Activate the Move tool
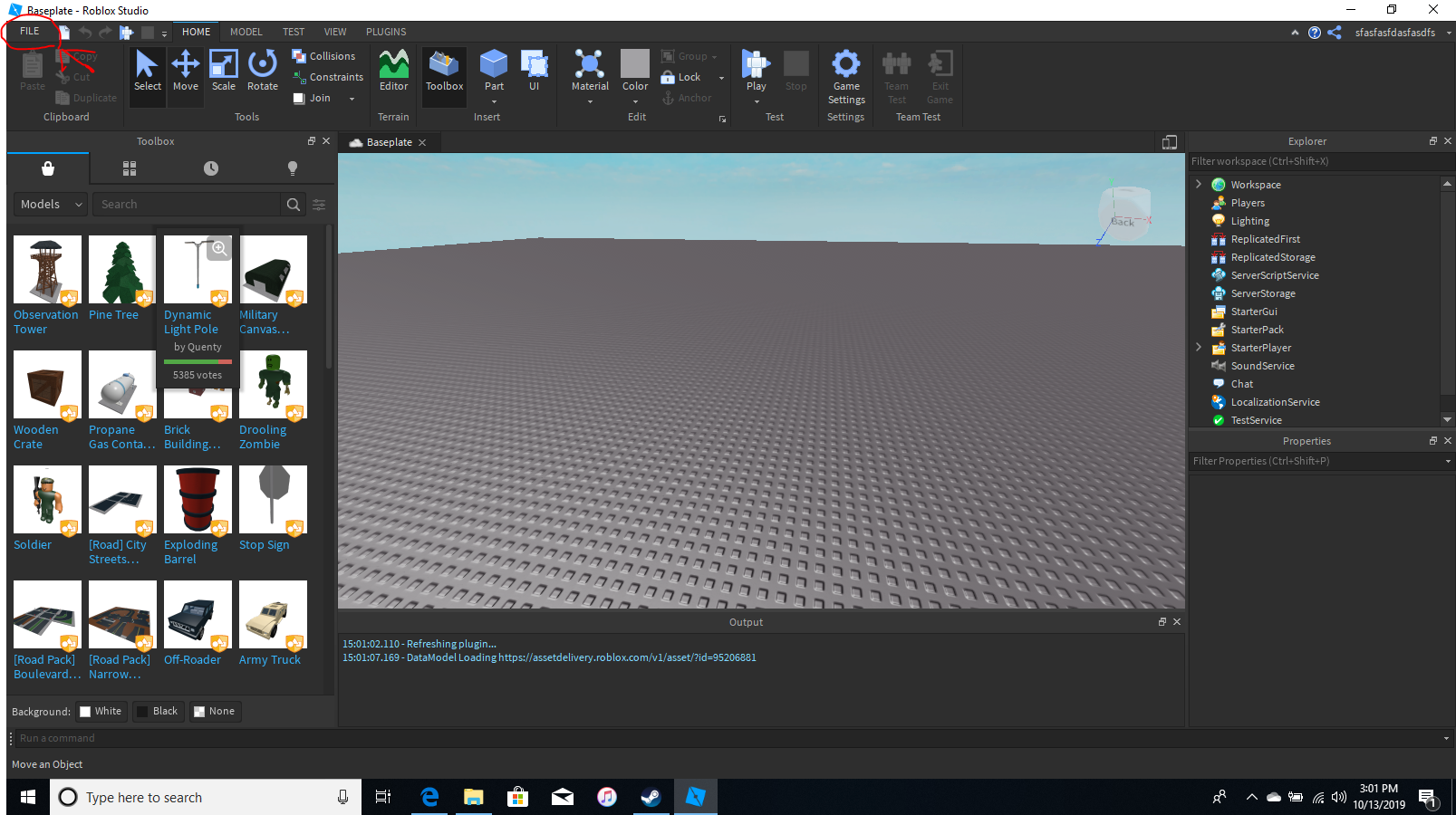Screen dimensions: 1456x815 186,71
